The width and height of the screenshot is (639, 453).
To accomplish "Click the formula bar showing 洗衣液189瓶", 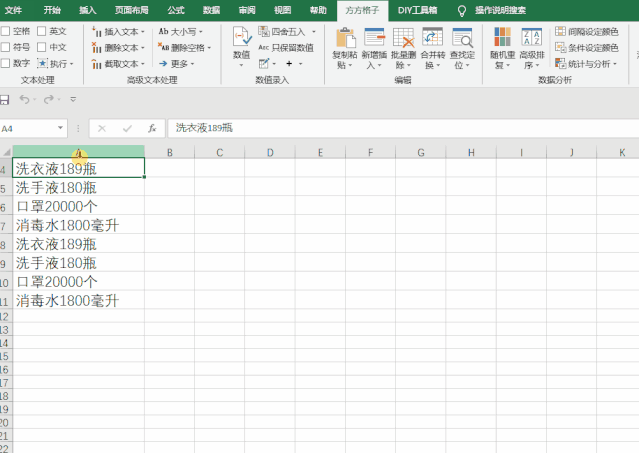I will click(403, 128).
